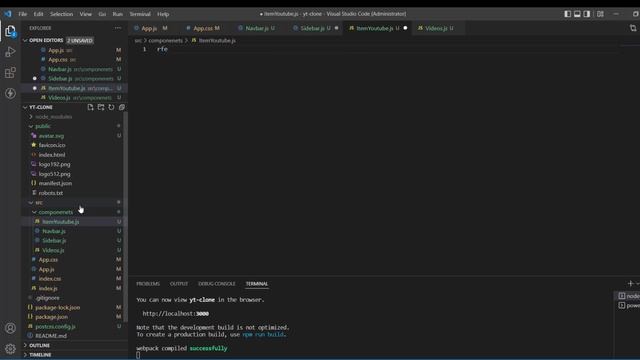Collapse all folders in Explorer
This screenshot has height=360, width=640.
pos(122,107)
